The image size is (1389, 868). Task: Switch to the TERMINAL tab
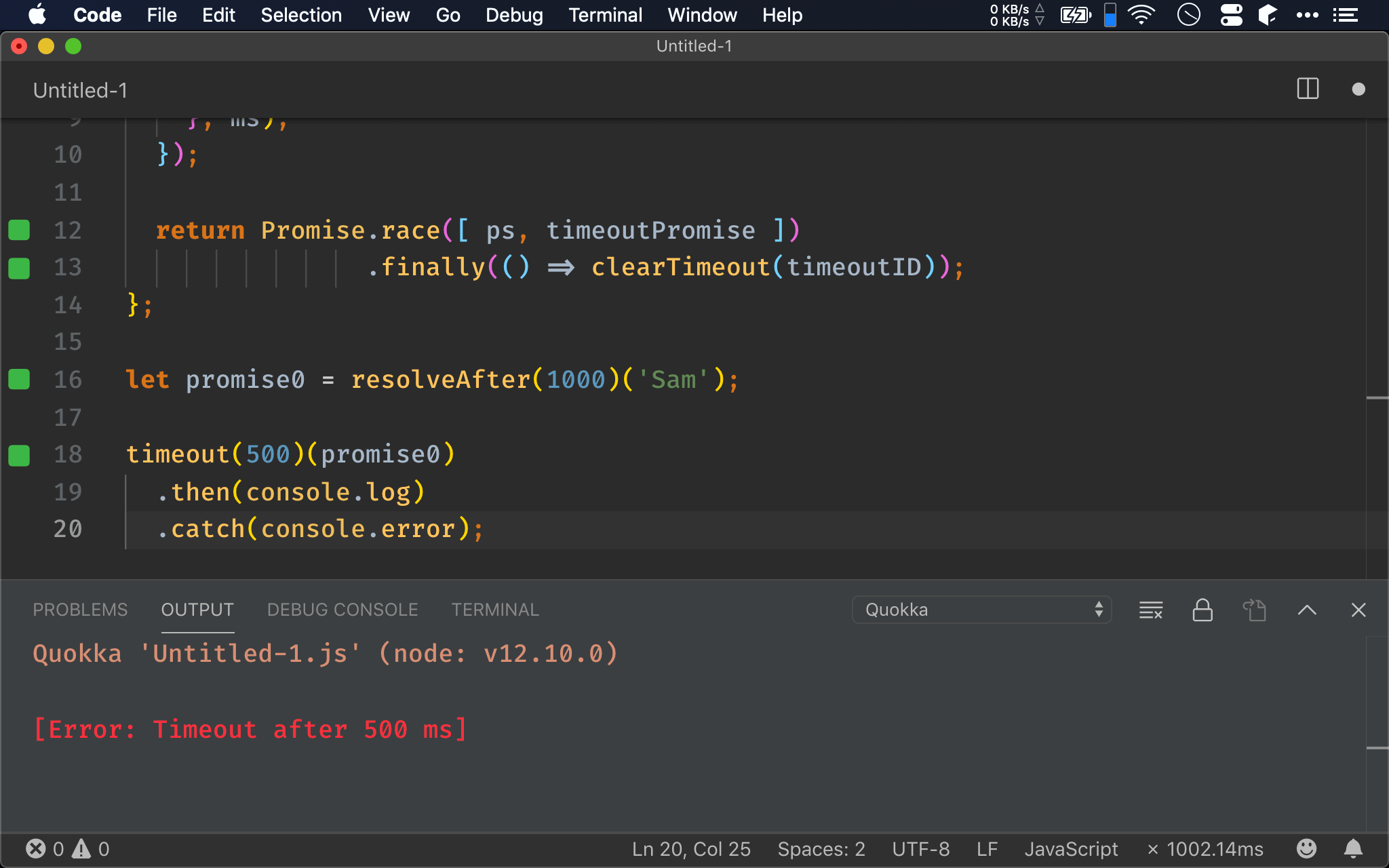(x=495, y=610)
